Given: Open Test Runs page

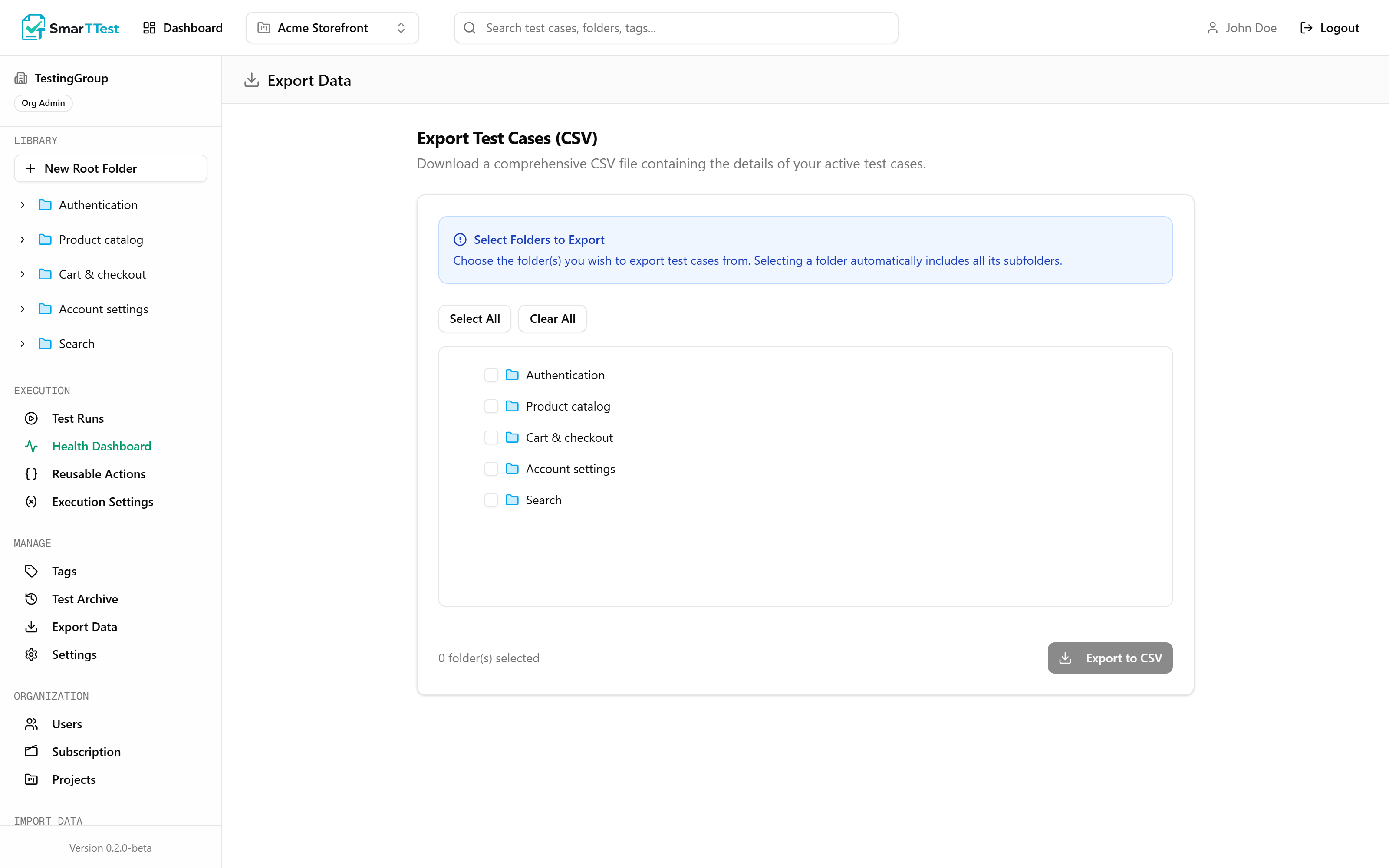Looking at the screenshot, I should pos(78,418).
